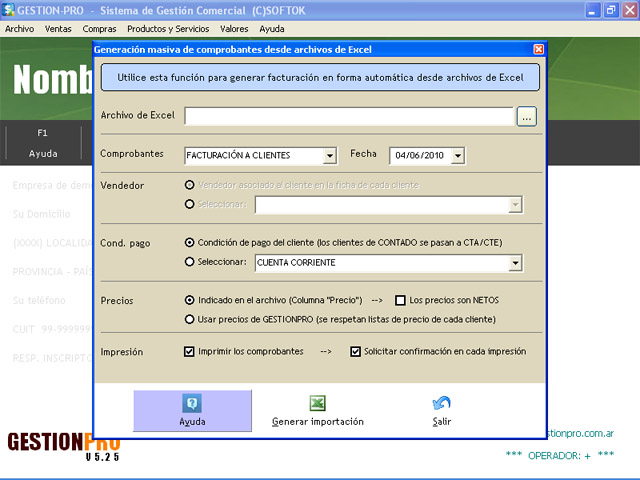Click the Ayuda question mark icon
The height and width of the screenshot is (480, 640).
192,403
